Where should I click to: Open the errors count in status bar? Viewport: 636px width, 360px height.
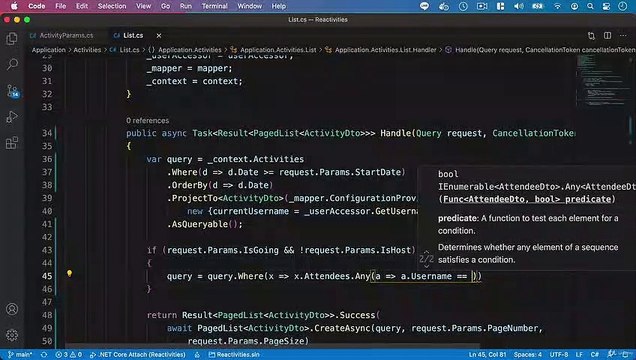coord(62,355)
